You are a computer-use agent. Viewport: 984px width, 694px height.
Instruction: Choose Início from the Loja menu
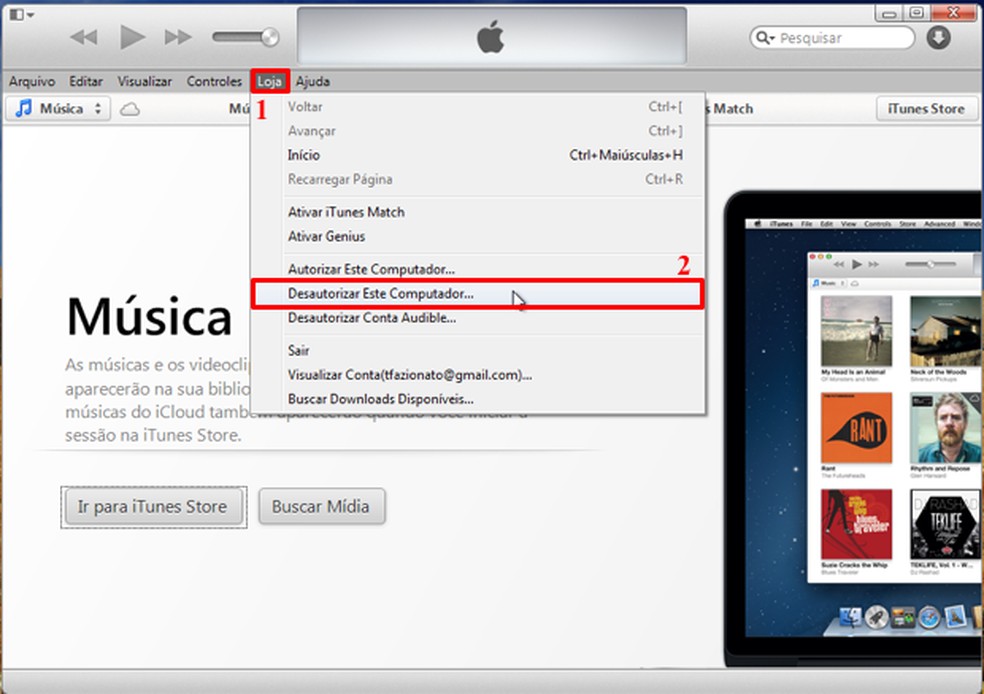coord(478,155)
